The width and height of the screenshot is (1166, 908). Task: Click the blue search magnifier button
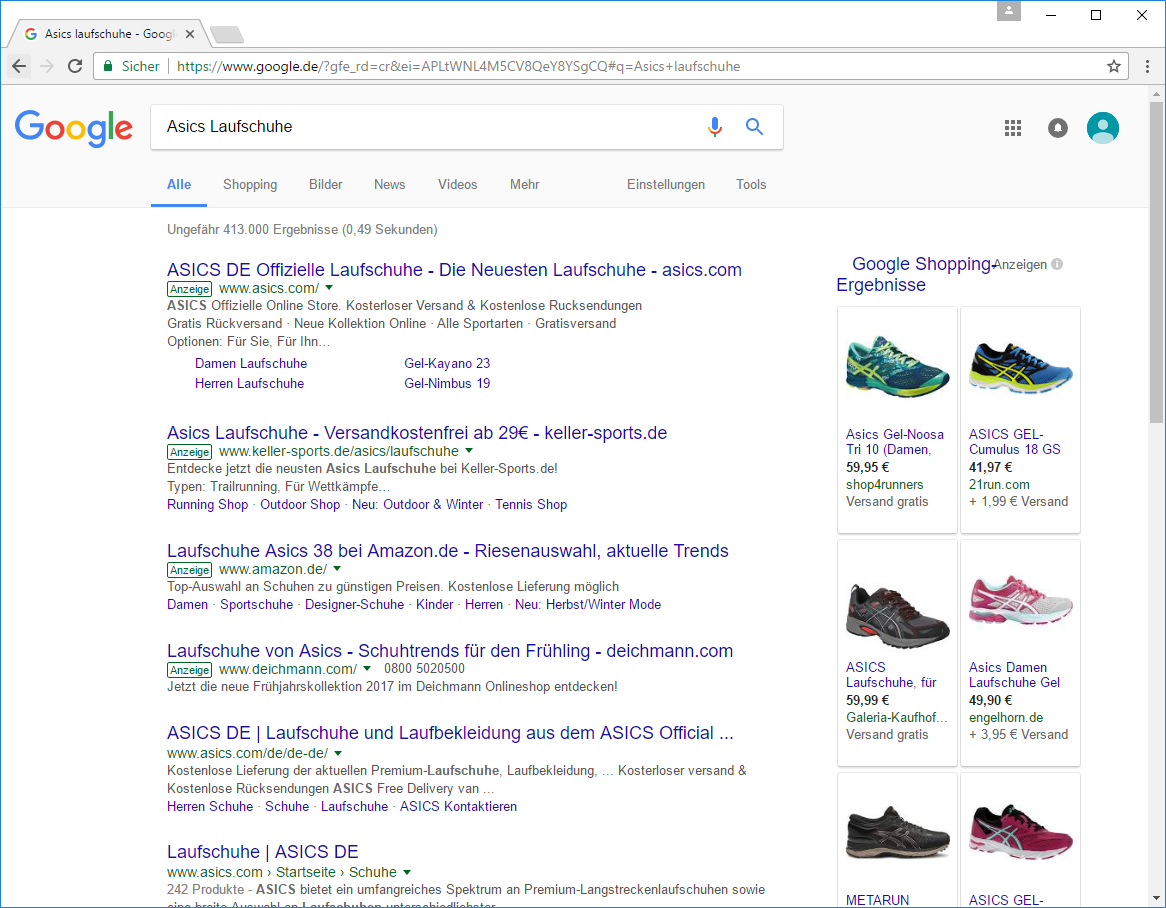click(755, 127)
